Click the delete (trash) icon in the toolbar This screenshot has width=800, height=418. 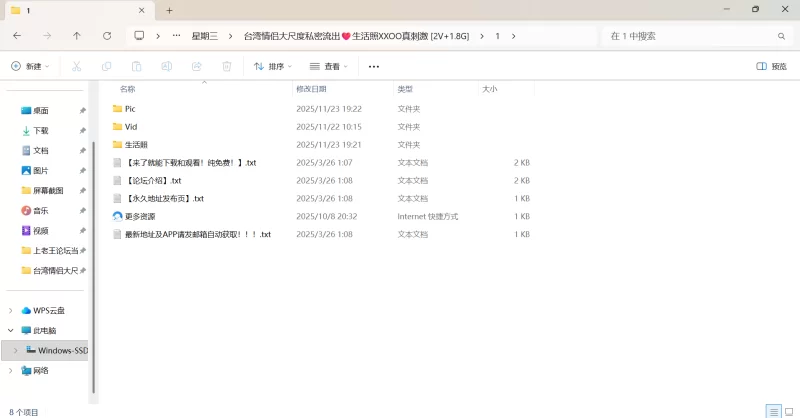(x=227, y=67)
